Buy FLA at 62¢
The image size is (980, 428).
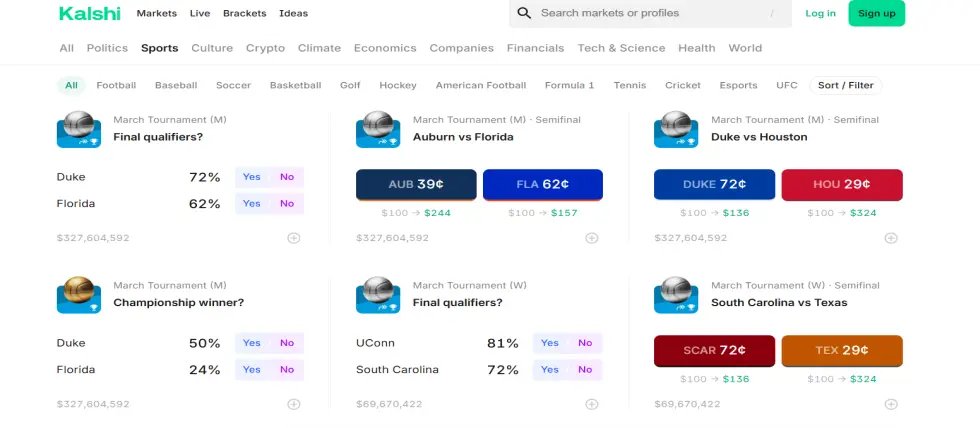pyautogui.click(x=542, y=185)
